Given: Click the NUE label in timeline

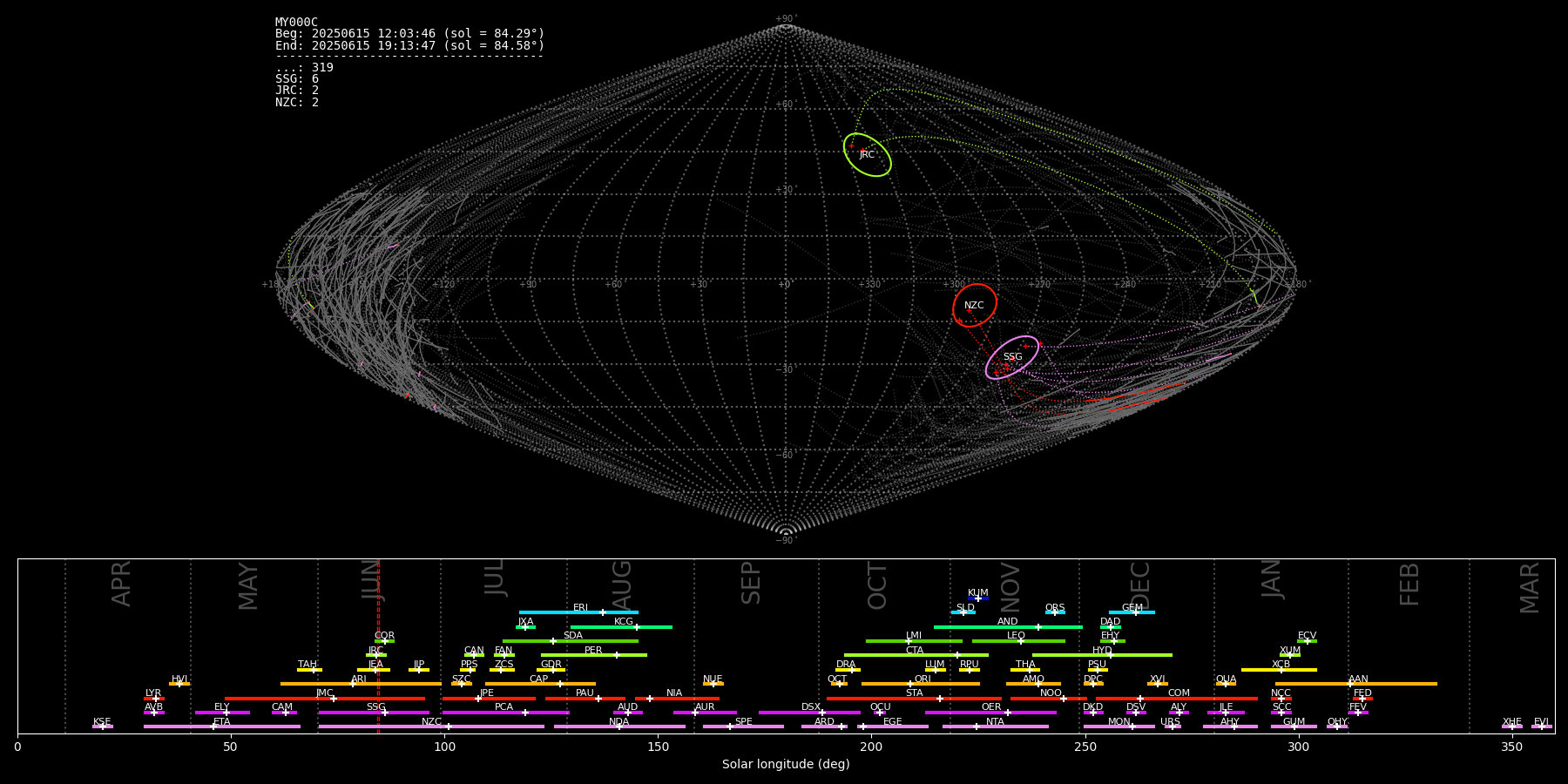Looking at the screenshot, I should coord(713,679).
